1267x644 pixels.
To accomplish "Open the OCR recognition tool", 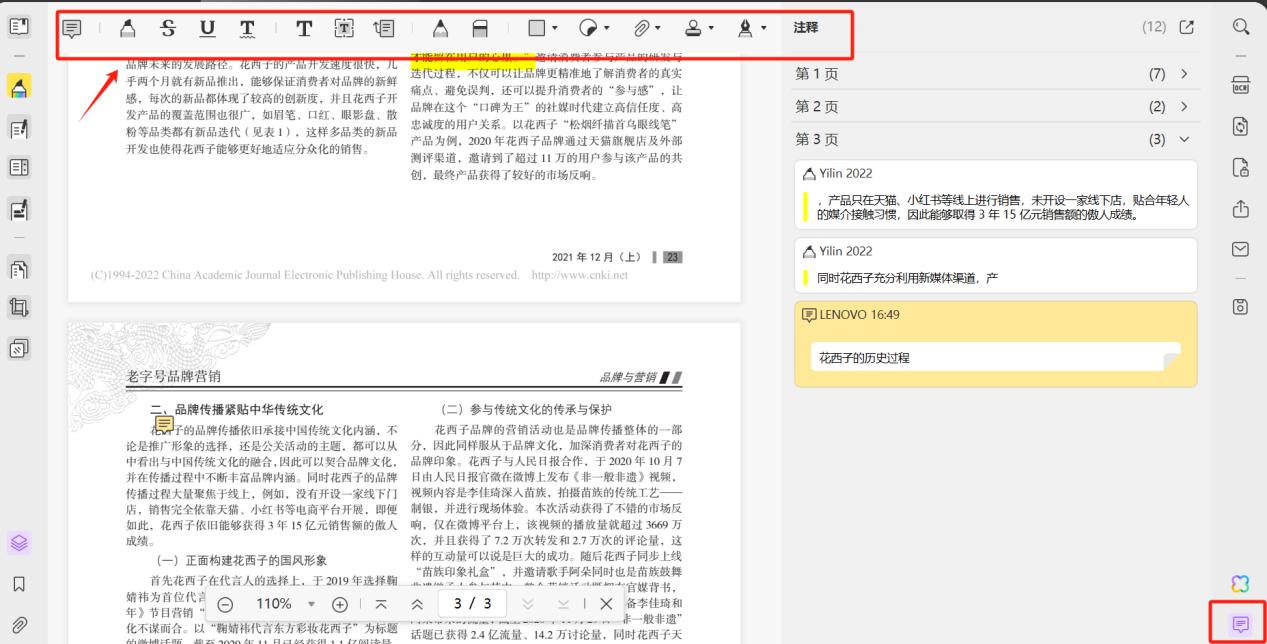I will 1241,83.
